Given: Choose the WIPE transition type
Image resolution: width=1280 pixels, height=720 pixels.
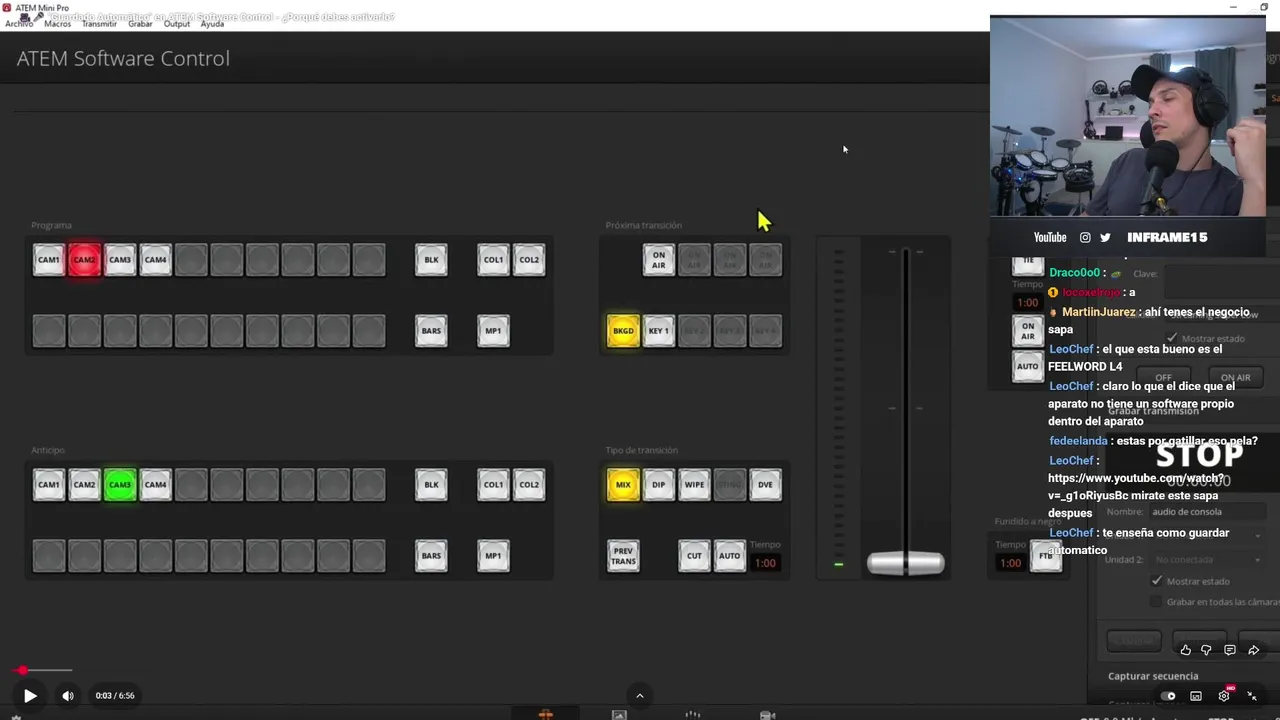Looking at the screenshot, I should 694,485.
